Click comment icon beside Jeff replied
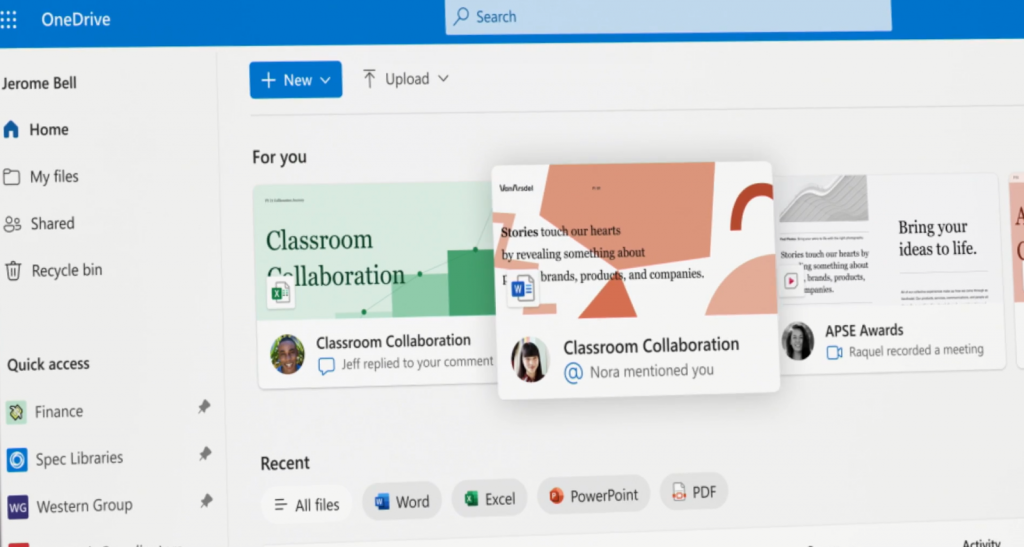The image size is (1024, 547). pos(326,366)
